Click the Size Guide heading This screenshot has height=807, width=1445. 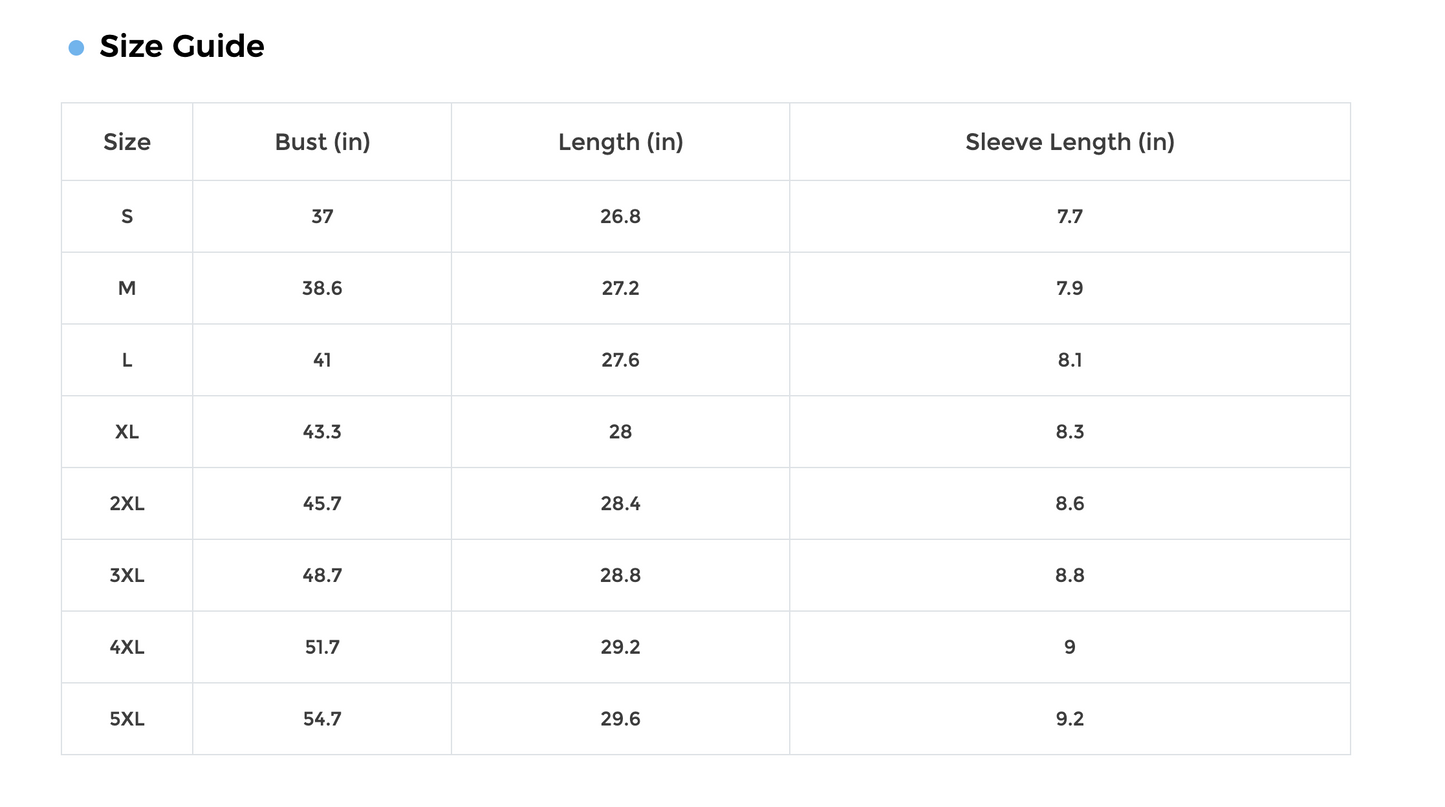182,46
